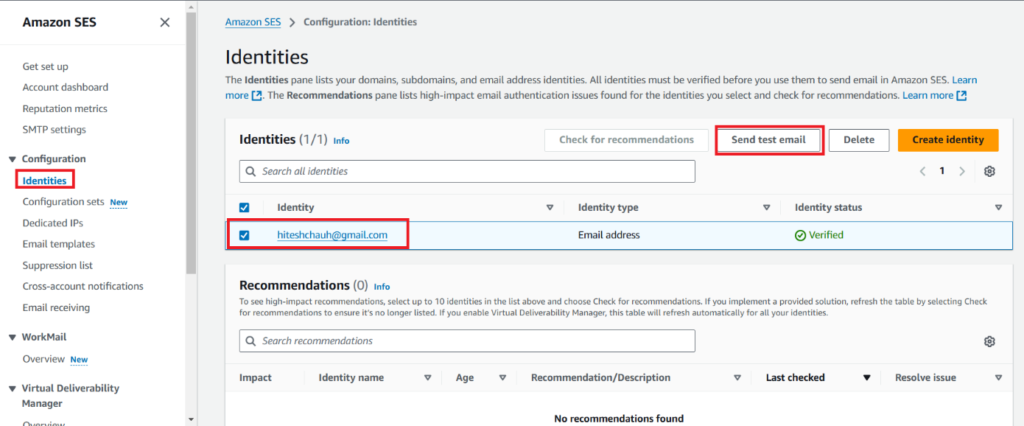Uncheck the hiteshchauh@gmail.com row checkbox
Screen dimensions: 1024x426
click(x=245, y=236)
